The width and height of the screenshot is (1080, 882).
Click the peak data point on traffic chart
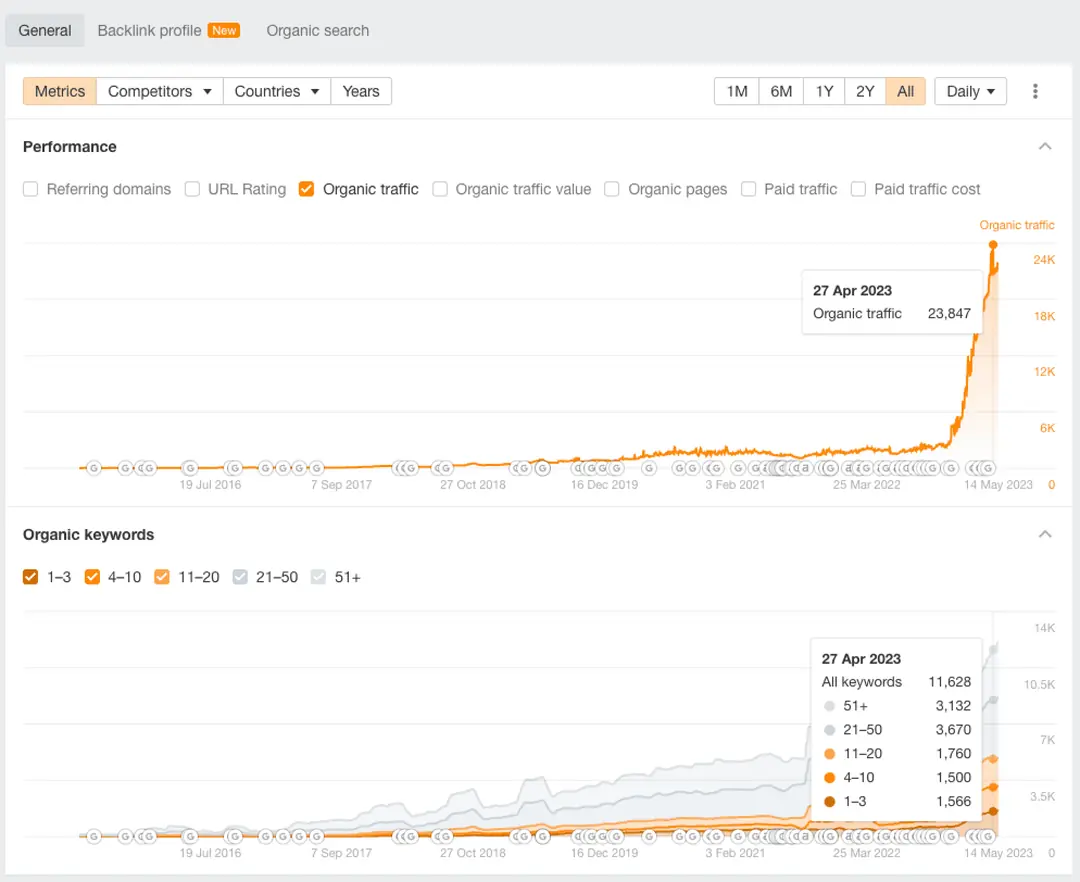[x=993, y=245]
